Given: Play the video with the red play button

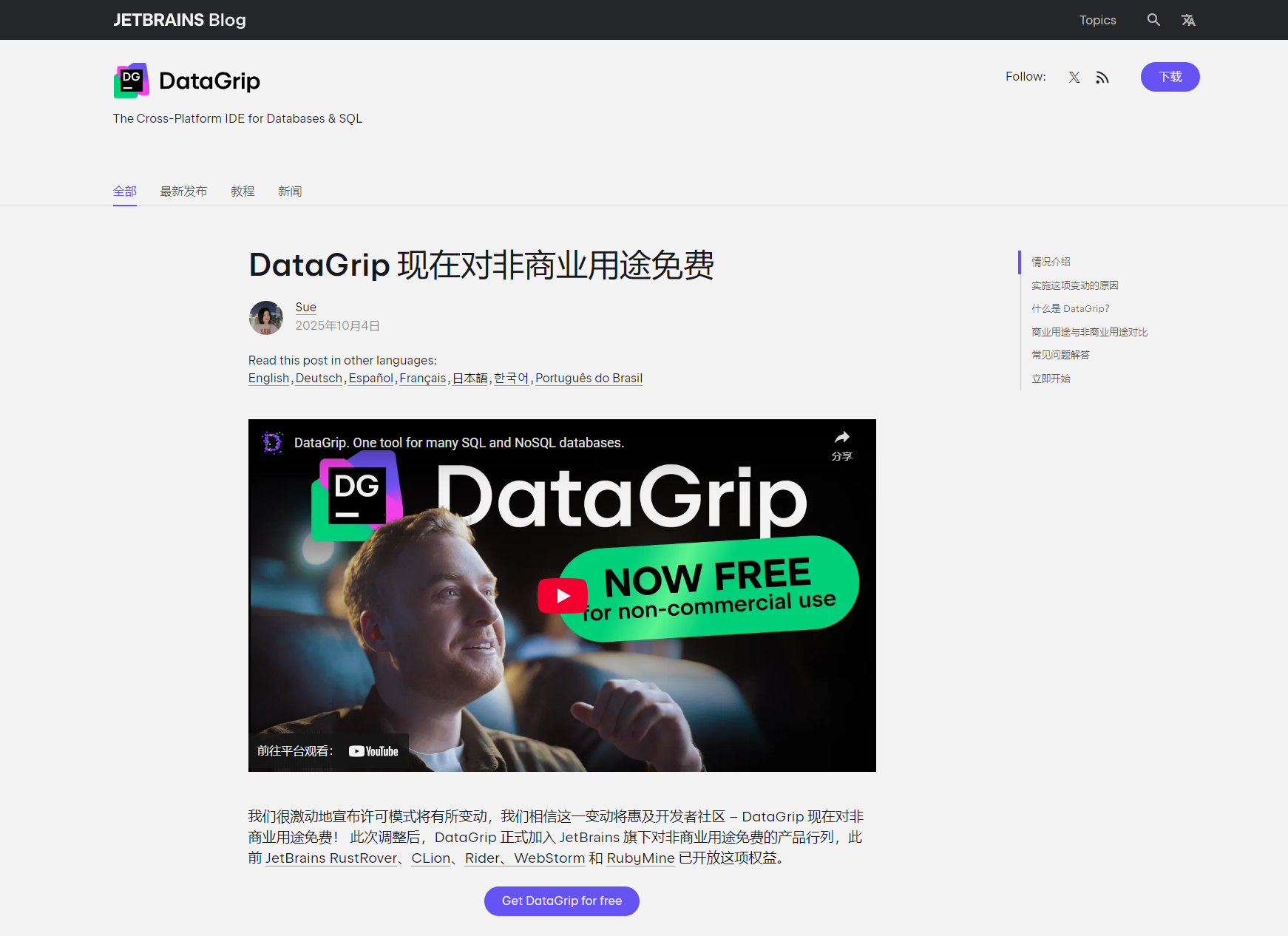Looking at the screenshot, I should pyautogui.click(x=563, y=595).
